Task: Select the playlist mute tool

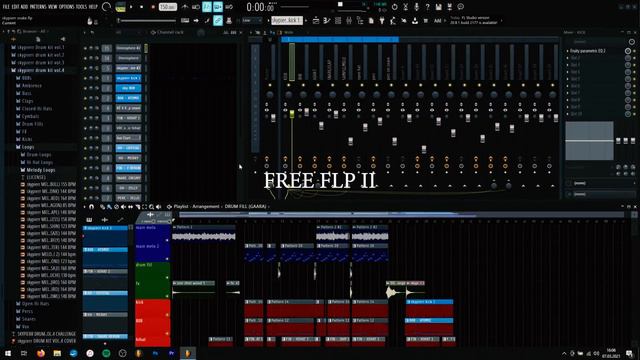Action: (x=123, y=207)
